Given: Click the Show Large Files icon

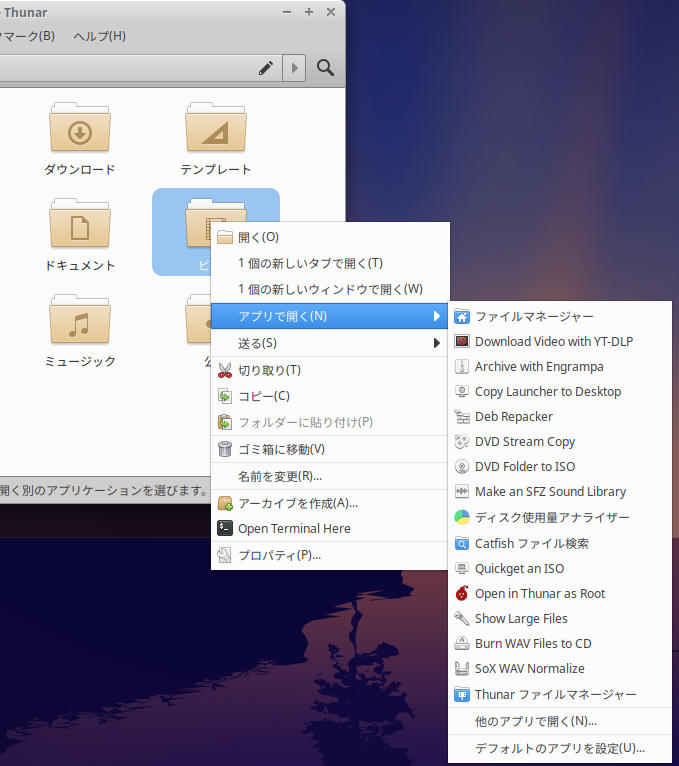Looking at the screenshot, I should click(x=462, y=618).
